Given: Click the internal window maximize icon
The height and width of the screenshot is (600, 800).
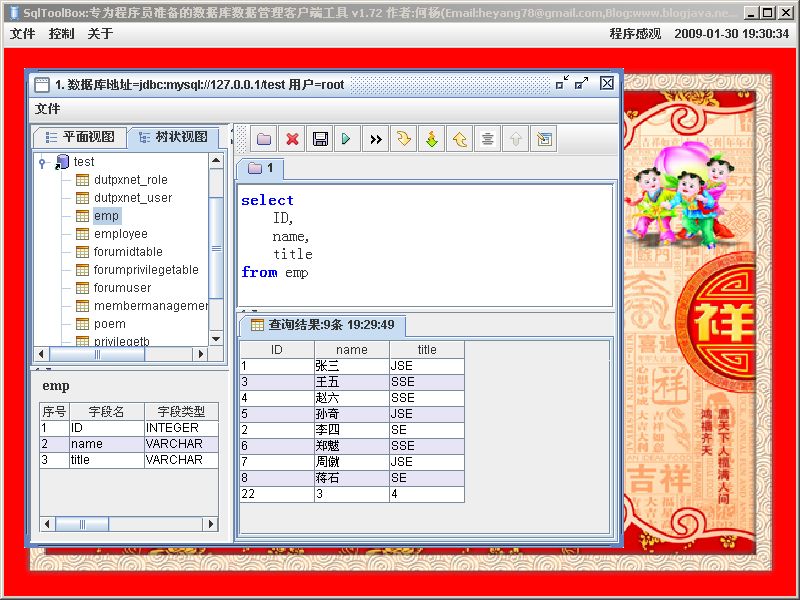Looking at the screenshot, I should [x=582, y=83].
